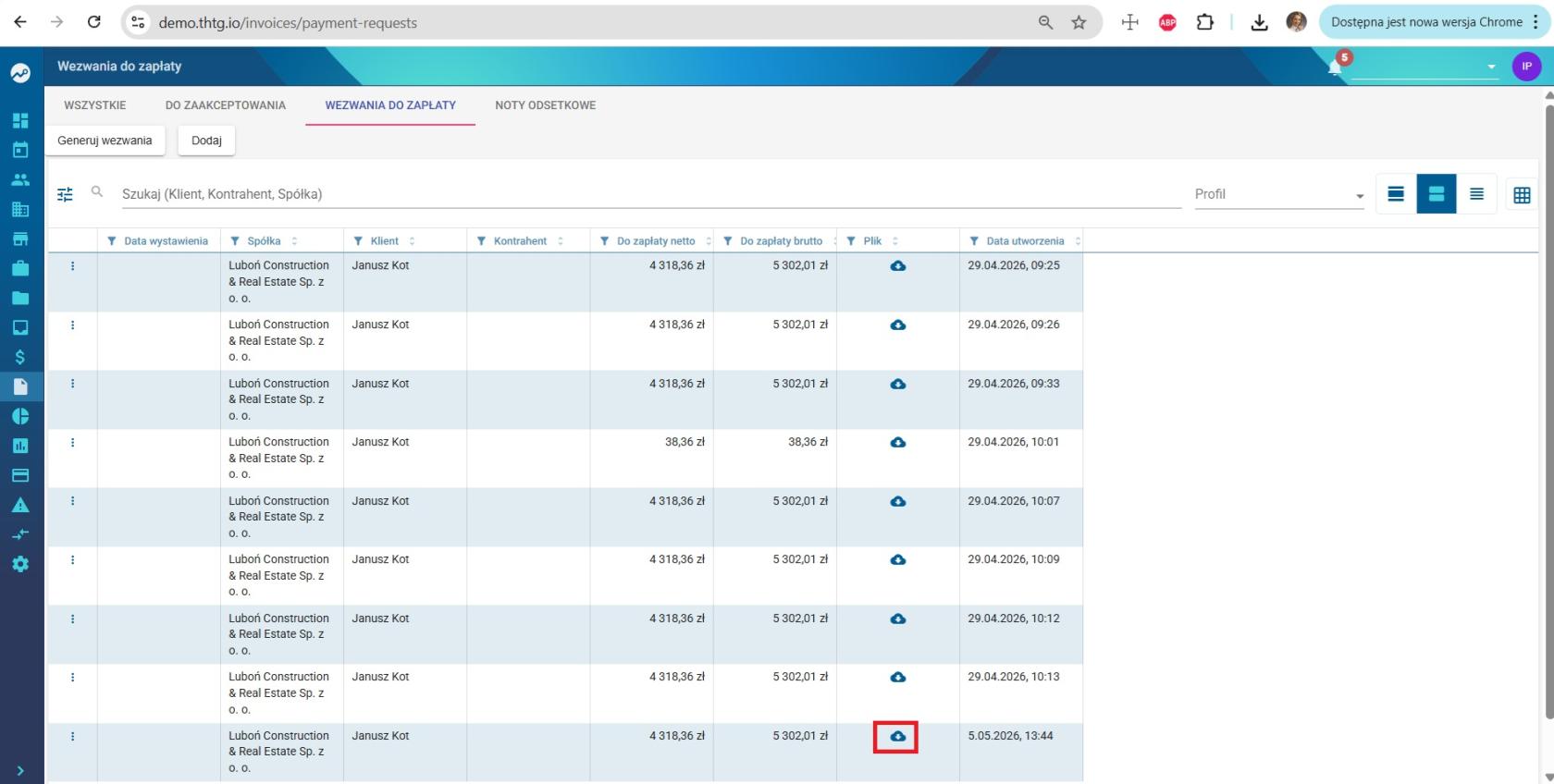This screenshot has width=1554, height=784.
Task: Expand the sidebar with bottom chevron
Action: pyautogui.click(x=20, y=770)
